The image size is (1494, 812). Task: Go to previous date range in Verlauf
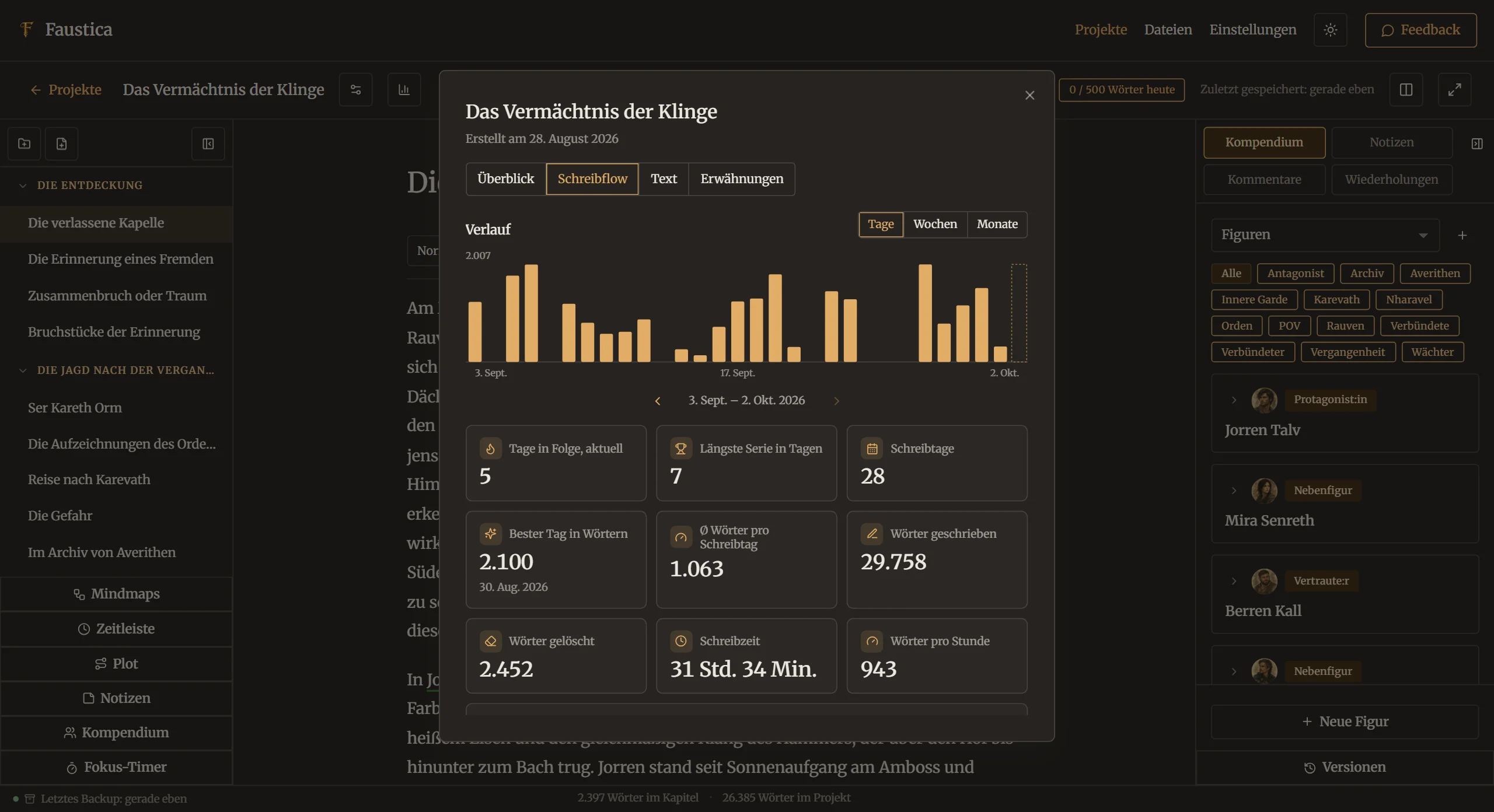point(658,401)
